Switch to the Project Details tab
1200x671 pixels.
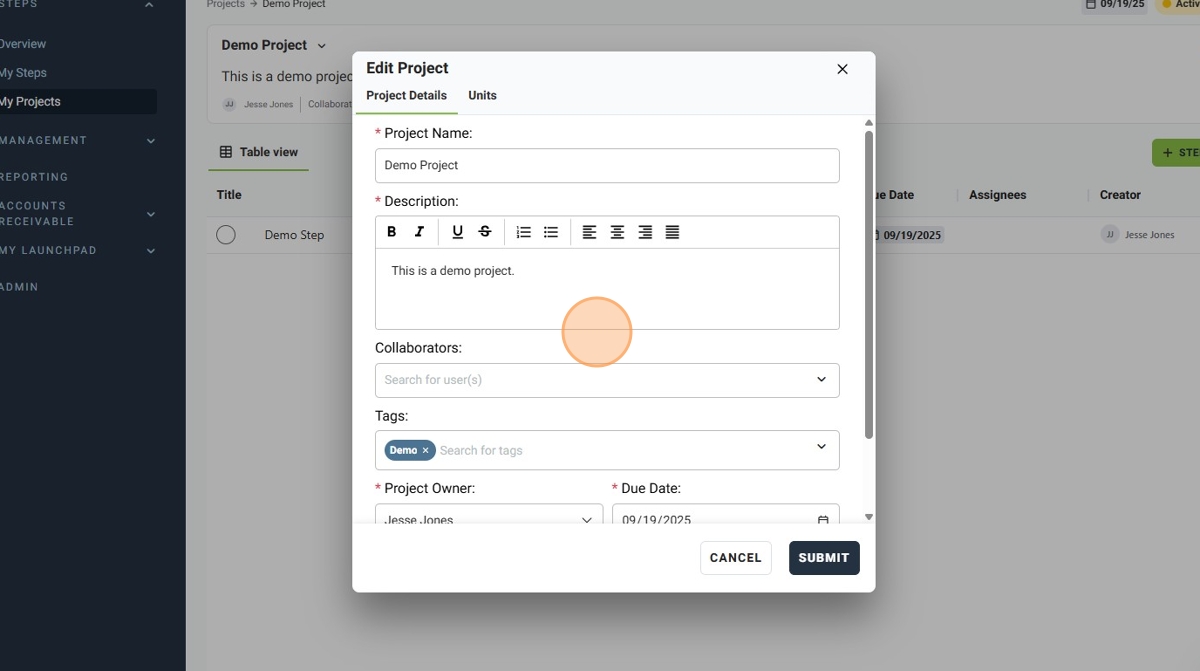click(406, 96)
